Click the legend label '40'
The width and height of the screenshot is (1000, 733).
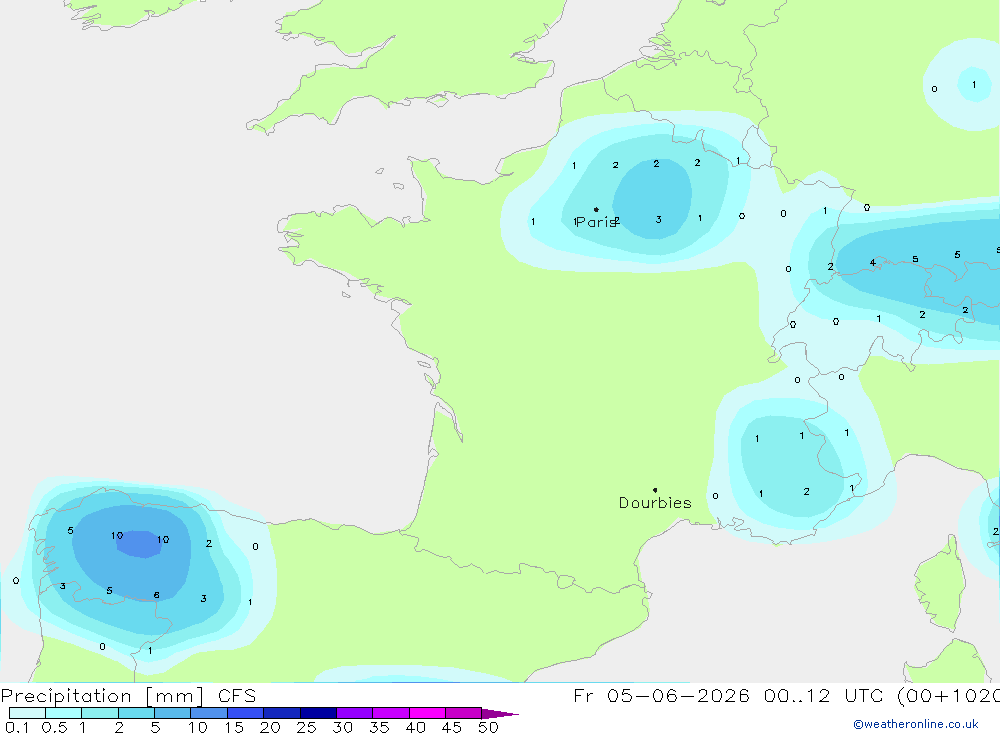(415, 727)
